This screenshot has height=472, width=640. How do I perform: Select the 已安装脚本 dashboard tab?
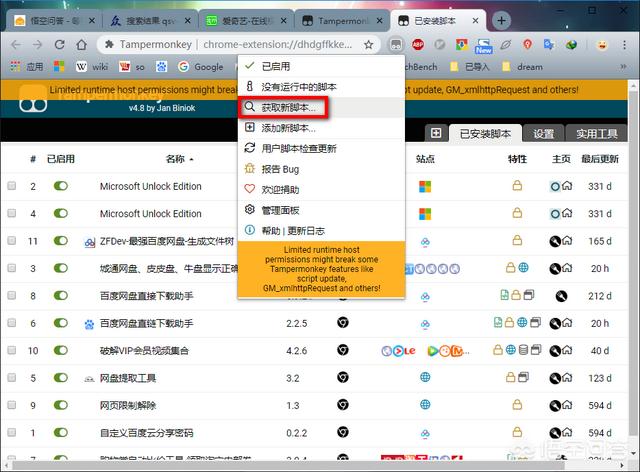[x=485, y=134]
